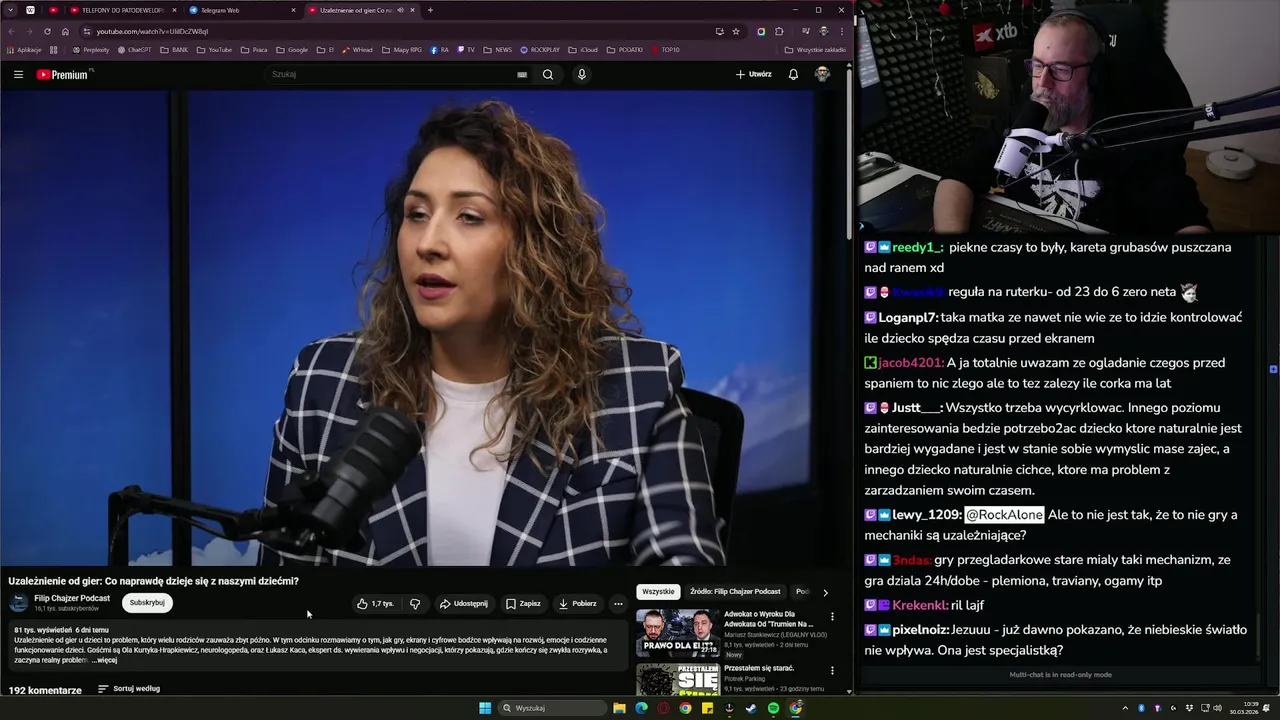The image size is (1280, 720).
Task: Open the Utwórz create menu
Action: (x=754, y=74)
